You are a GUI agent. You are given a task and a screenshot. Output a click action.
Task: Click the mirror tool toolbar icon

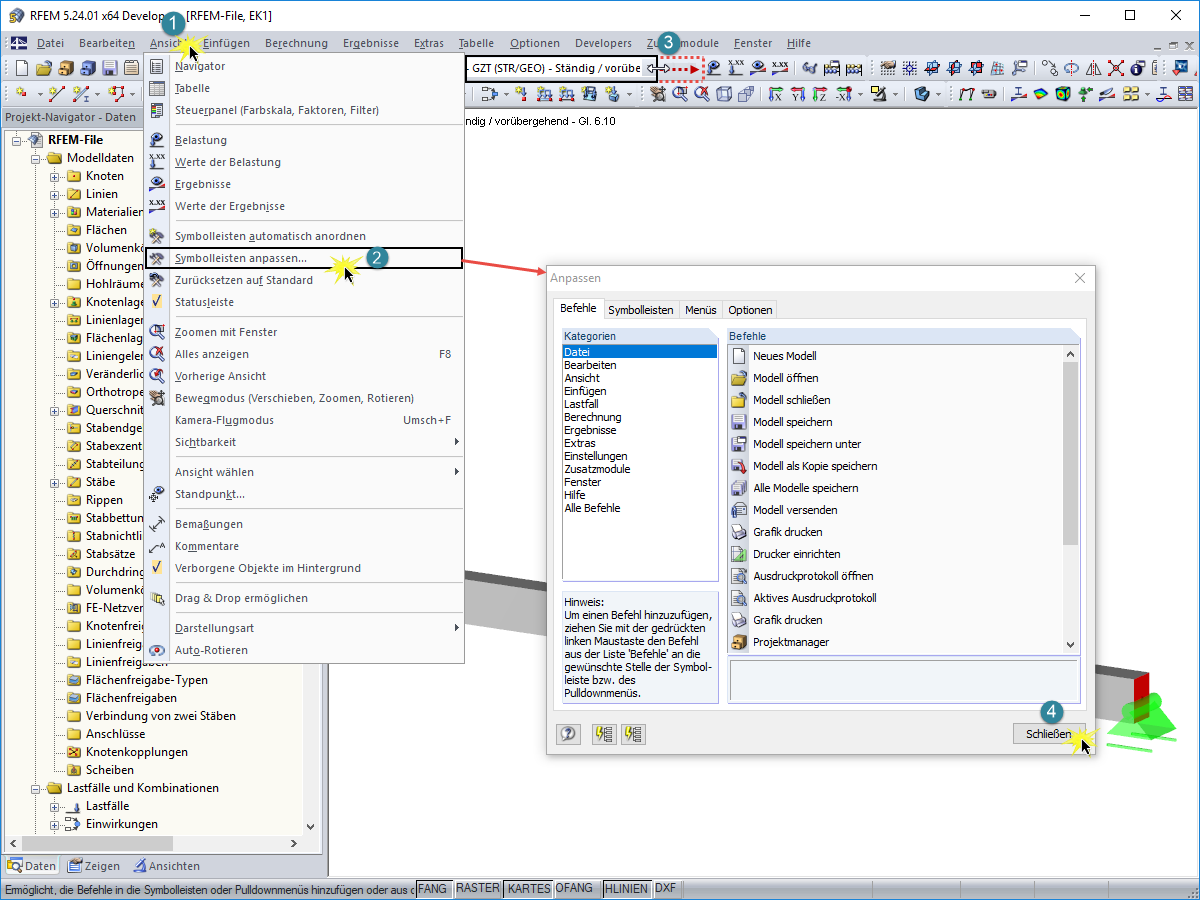(x=1094, y=68)
